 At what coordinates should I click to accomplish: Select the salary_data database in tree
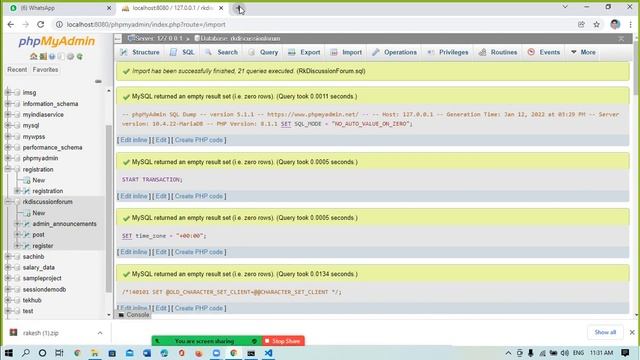click(39, 268)
